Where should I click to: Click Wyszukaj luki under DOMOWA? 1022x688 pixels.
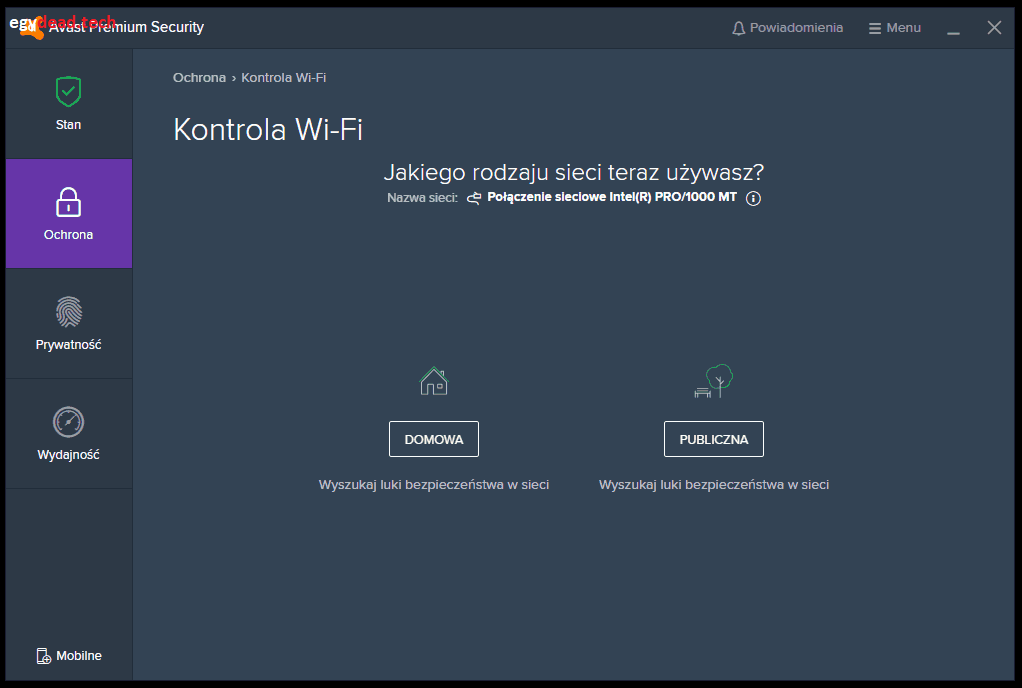433,484
